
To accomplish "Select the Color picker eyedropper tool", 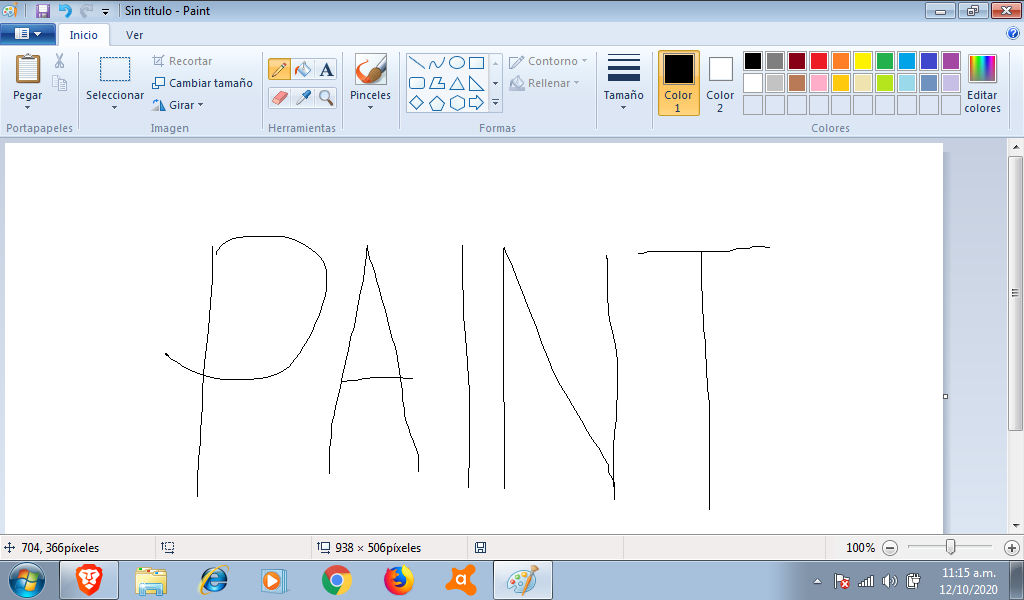I will [302, 98].
